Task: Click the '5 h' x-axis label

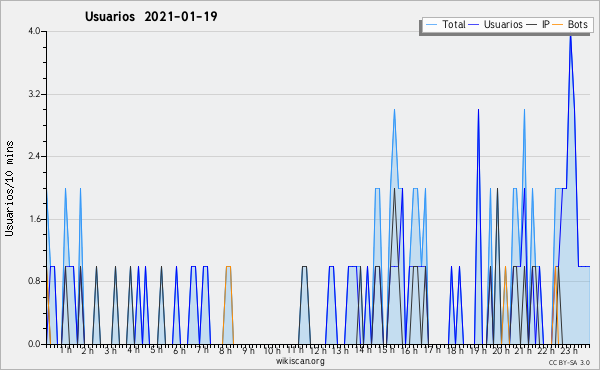Action: pyautogui.click(x=157, y=350)
